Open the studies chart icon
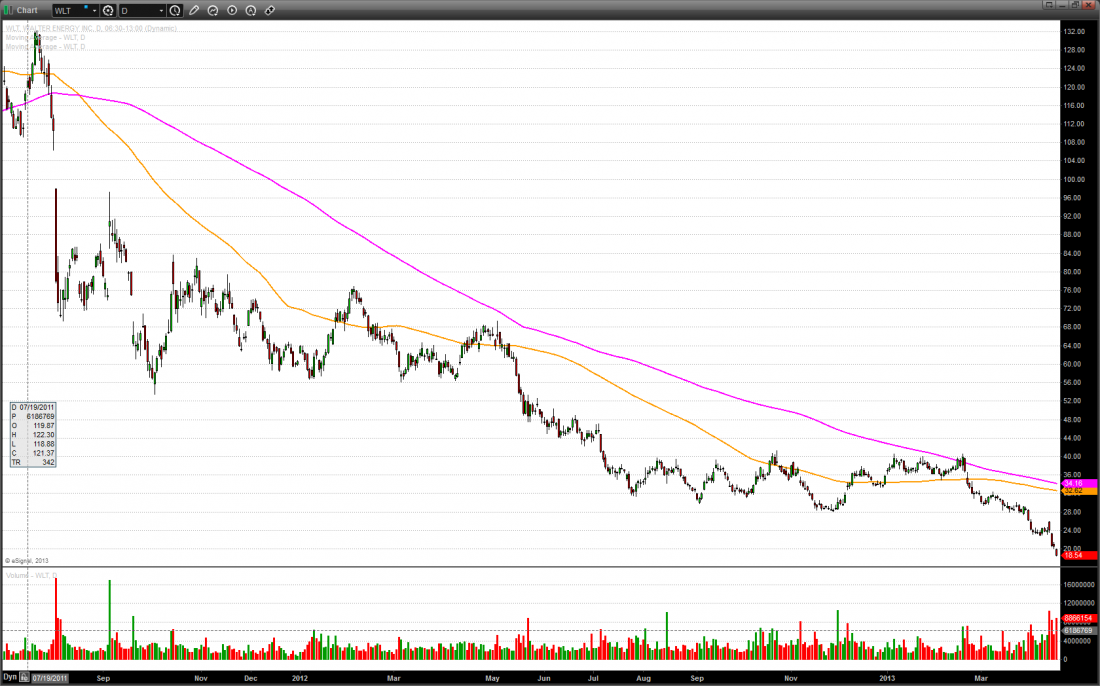 tap(214, 10)
